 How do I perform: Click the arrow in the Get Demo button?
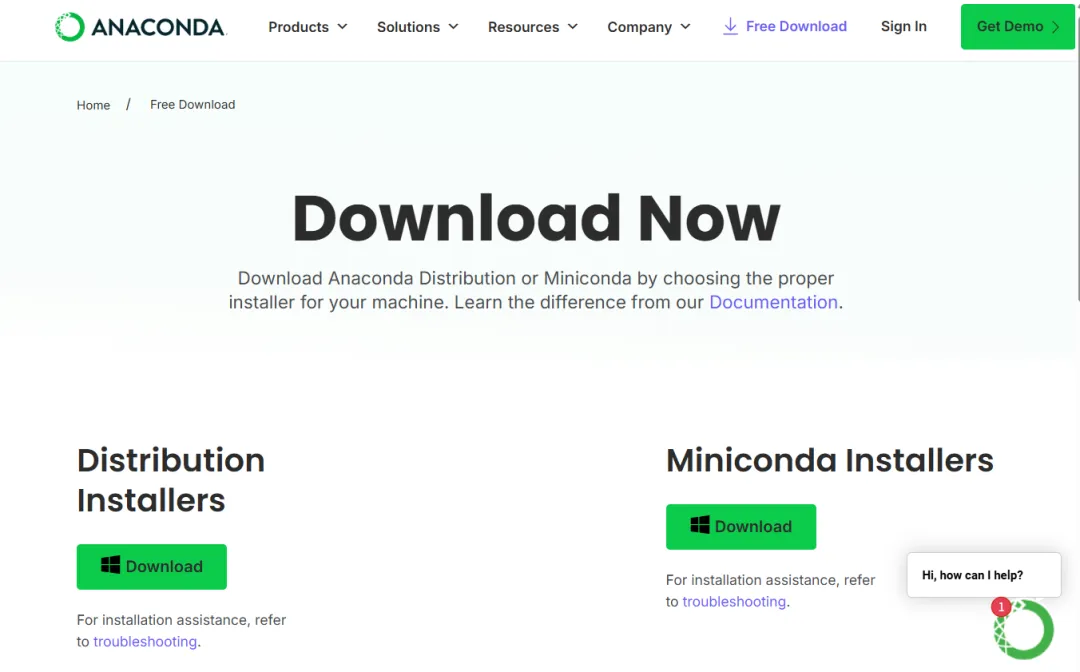(x=1055, y=27)
